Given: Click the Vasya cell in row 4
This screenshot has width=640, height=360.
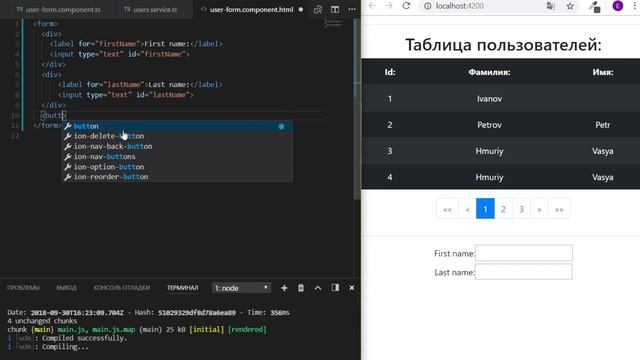Looking at the screenshot, I should pyautogui.click(x=603, y=177).
